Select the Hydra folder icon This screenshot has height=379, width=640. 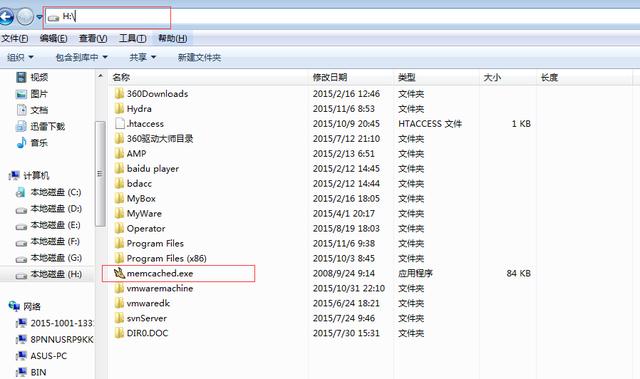(119, 109)
